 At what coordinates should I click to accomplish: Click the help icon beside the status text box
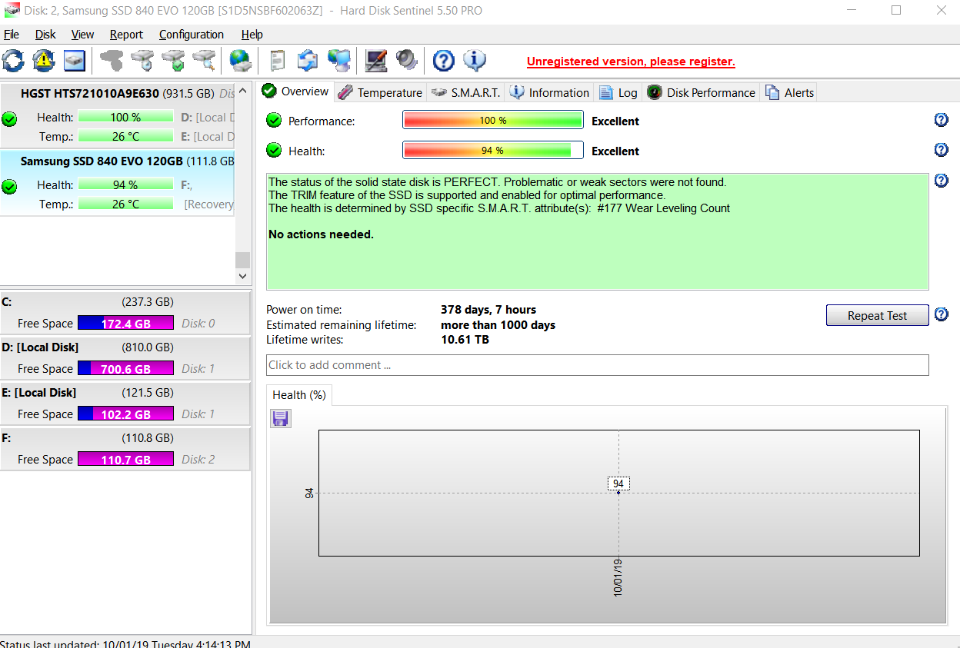pyautogui.click(x=941, y=181)
